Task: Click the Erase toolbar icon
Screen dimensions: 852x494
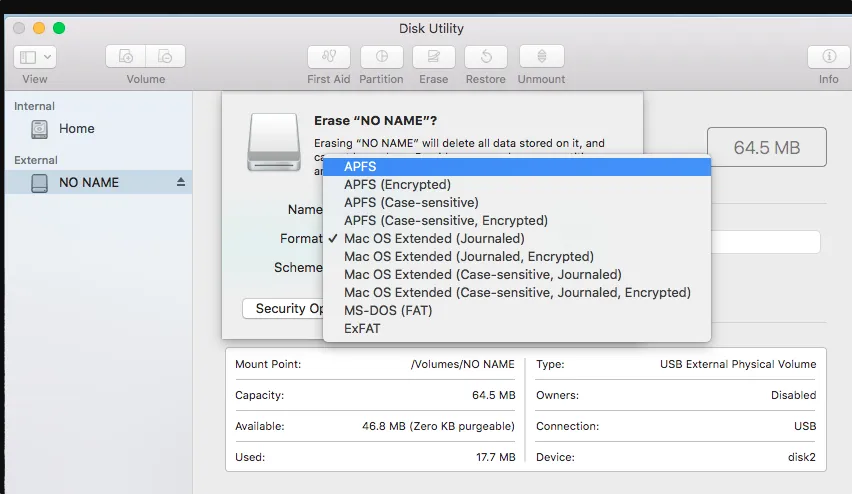Action: (x=434, y=56)
